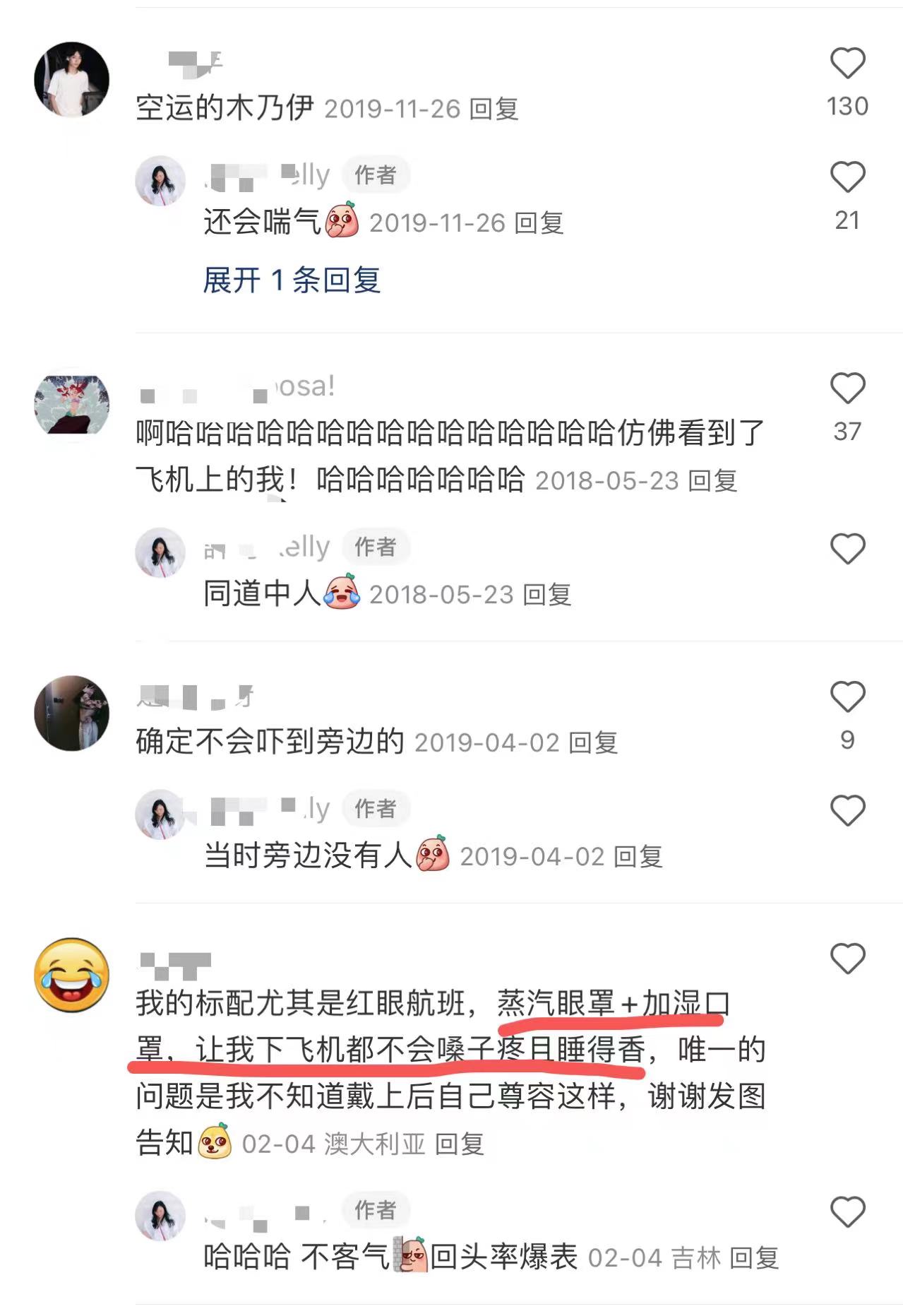This screenshot has width=903, height=1316.
Task: Open the dark-photo avatar of third commenter
Action: pos(72,713)
